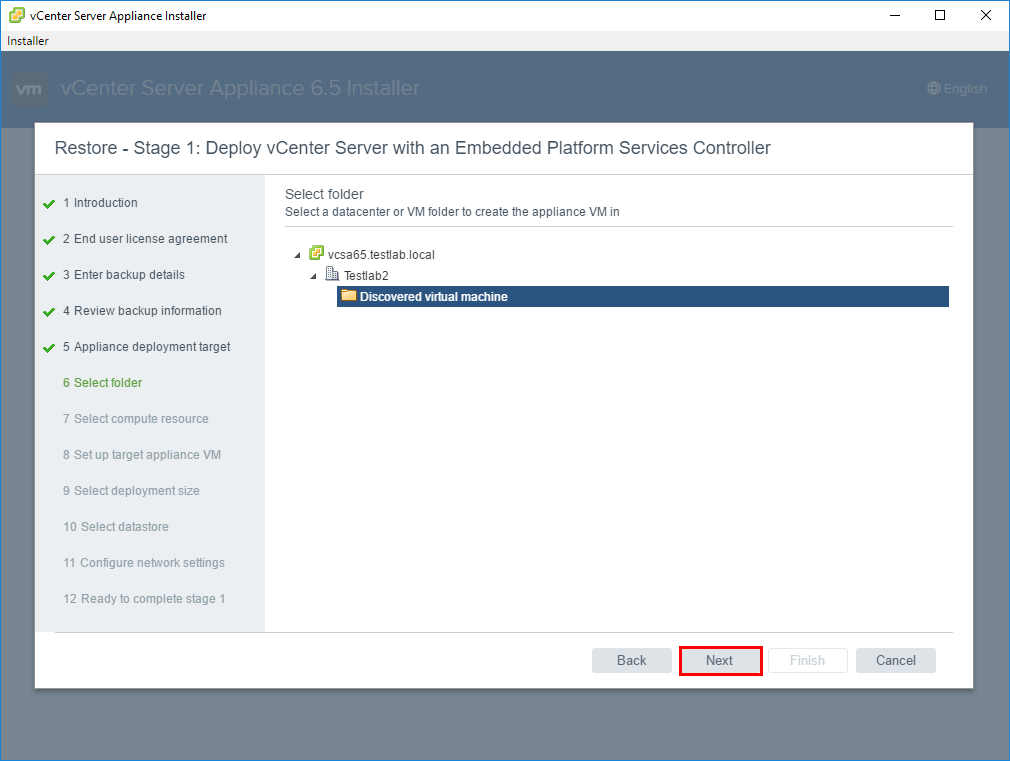Click the vCenter Server Appliance 6.5 Installer heading
The height and width of the screenshot is (761, 1010).
(240, 88)
